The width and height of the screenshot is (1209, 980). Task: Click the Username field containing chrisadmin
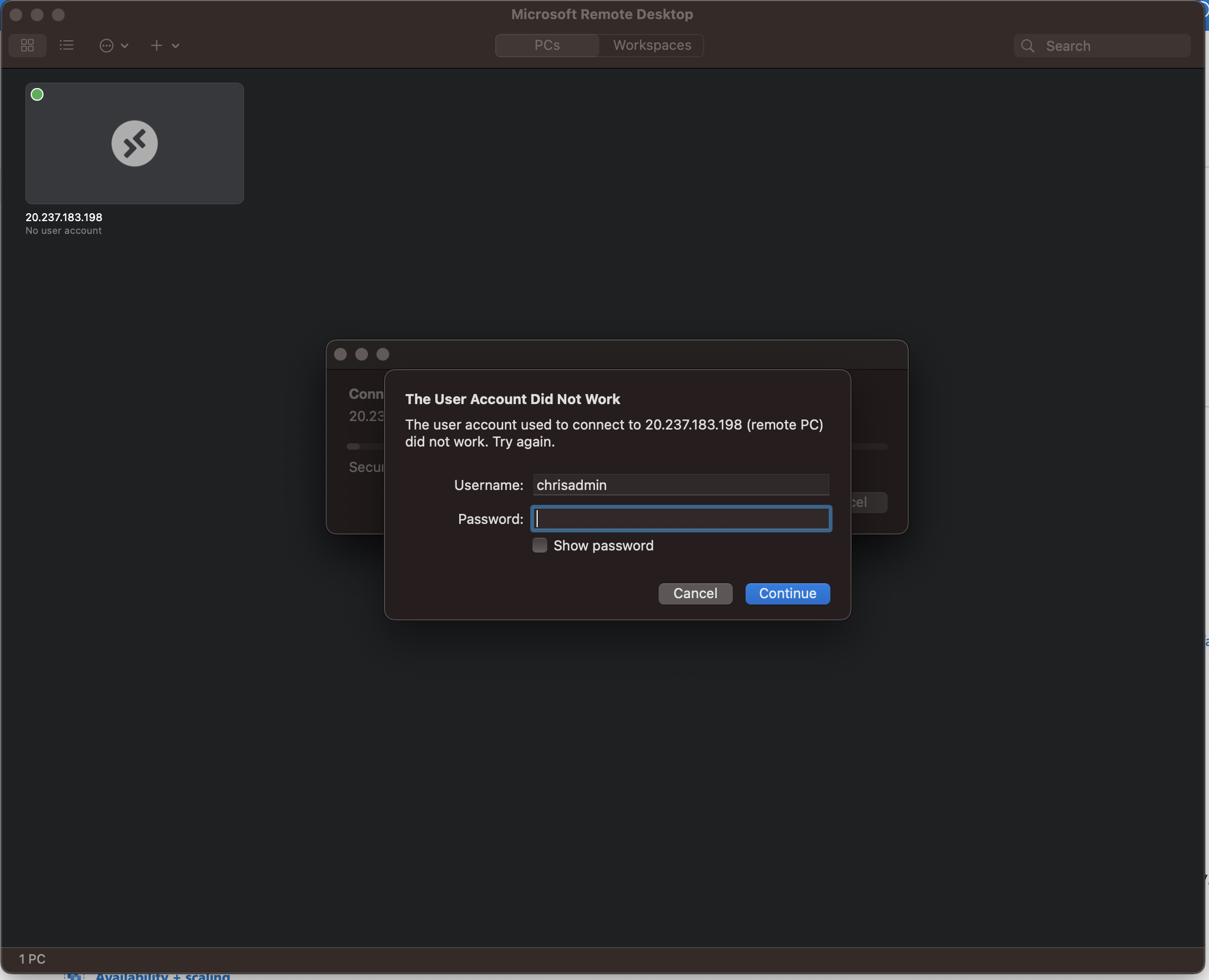point(681,485)
